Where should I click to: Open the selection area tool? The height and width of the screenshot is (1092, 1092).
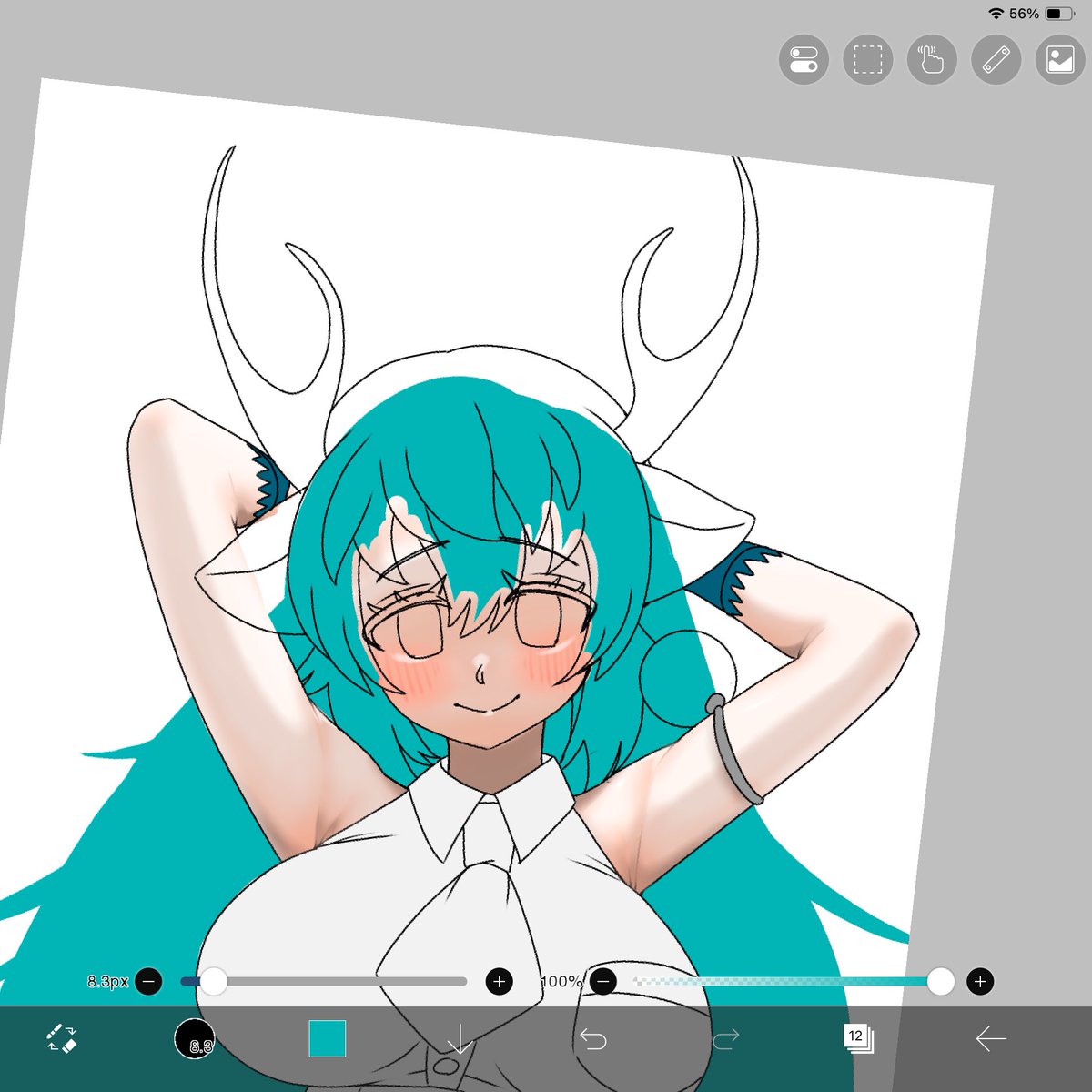868,61
